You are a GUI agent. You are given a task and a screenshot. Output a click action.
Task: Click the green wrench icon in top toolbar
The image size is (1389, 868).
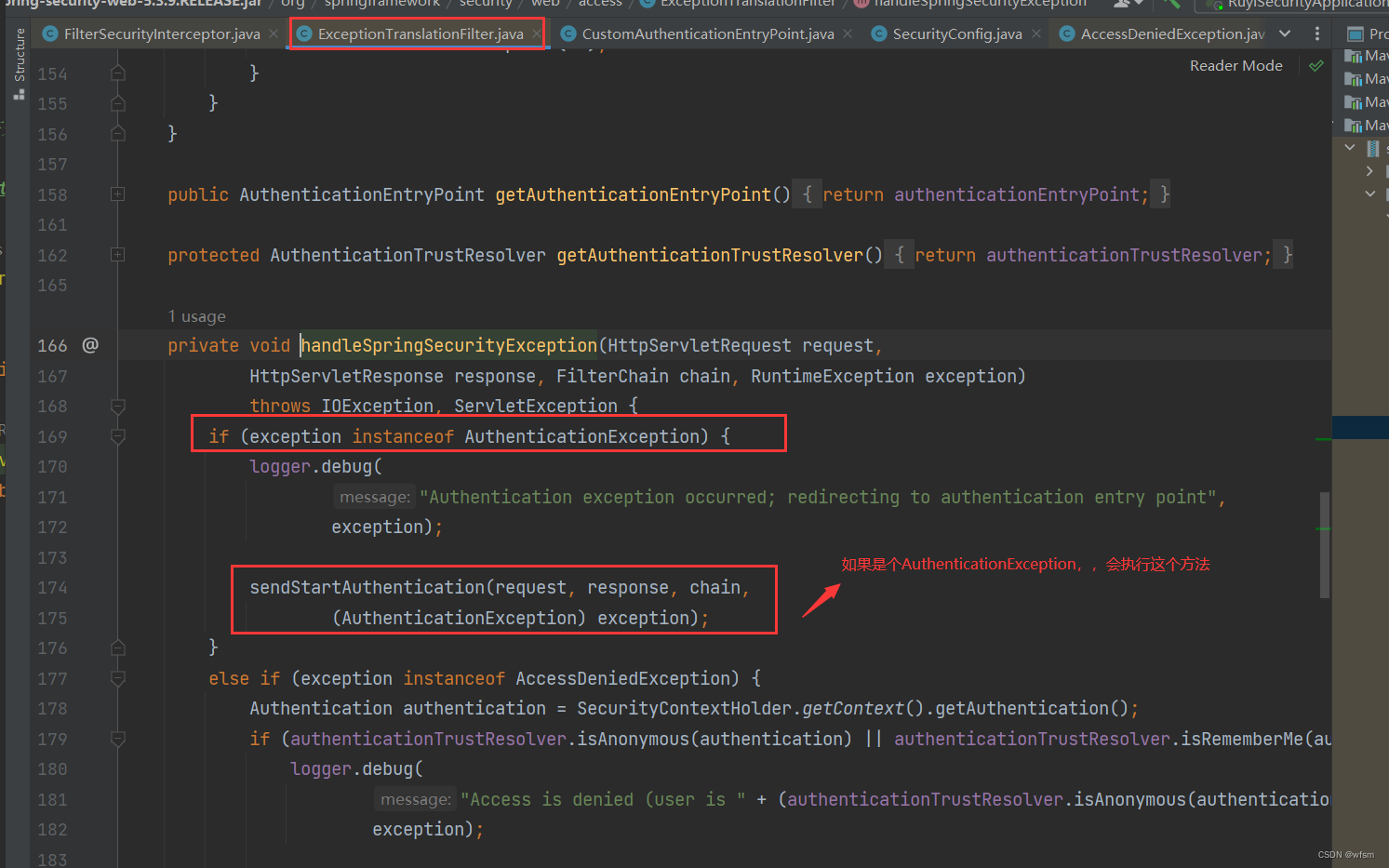tap(1172, 5)
